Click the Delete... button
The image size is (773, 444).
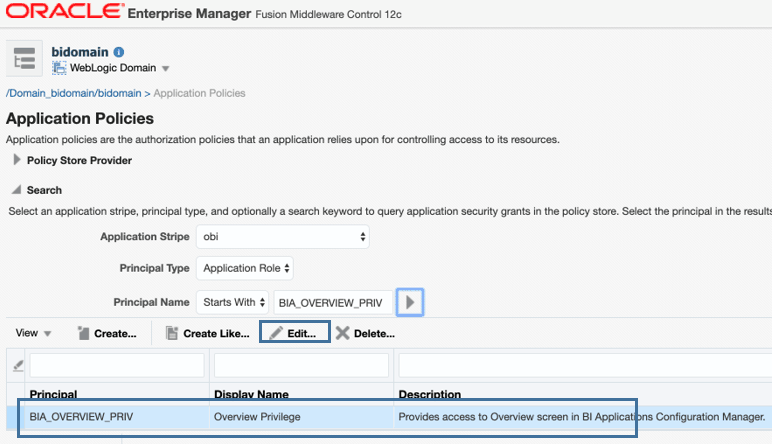[x=365, y=334]
